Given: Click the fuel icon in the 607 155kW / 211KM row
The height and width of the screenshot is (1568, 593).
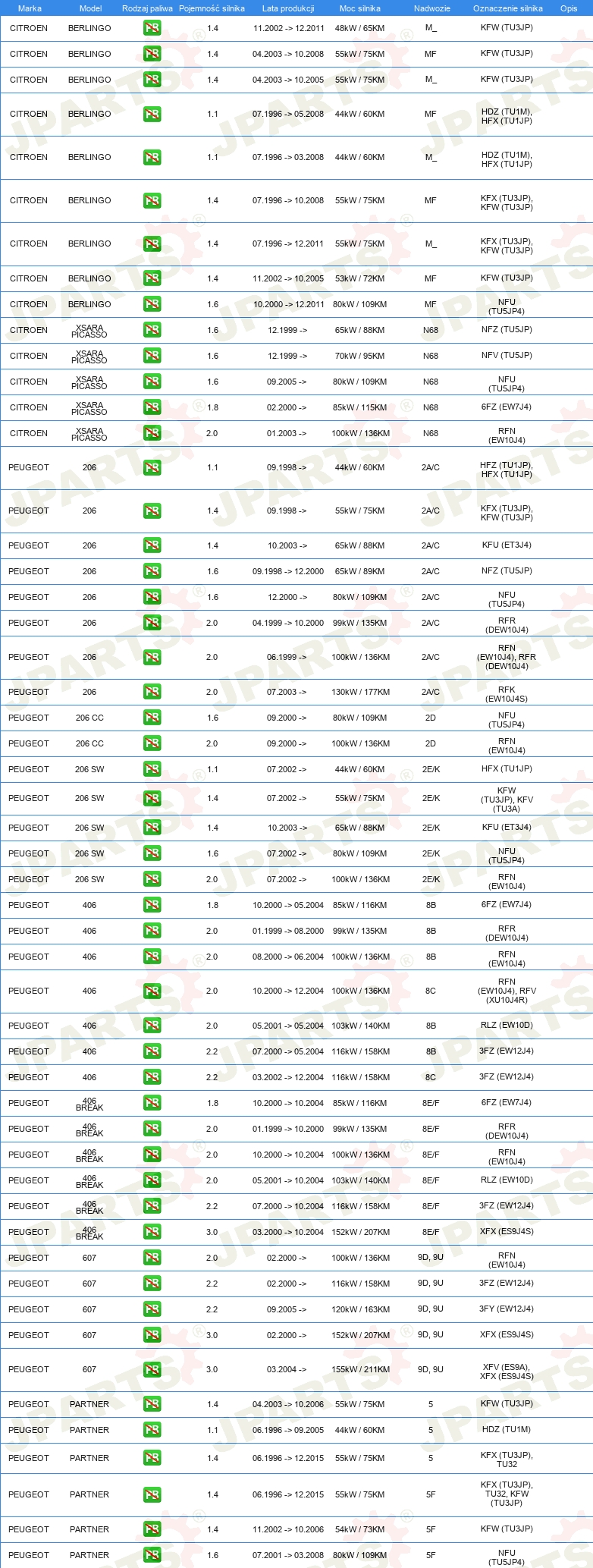Looking at the screenshot, I should click(152, 1369).
